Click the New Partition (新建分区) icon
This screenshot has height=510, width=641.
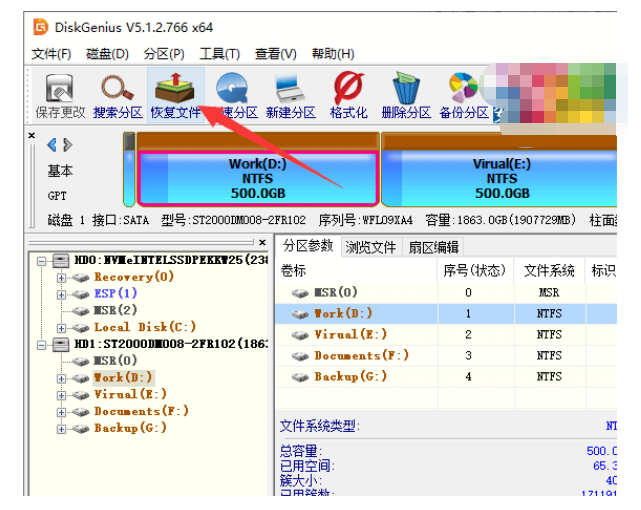(x=290, y=93)
